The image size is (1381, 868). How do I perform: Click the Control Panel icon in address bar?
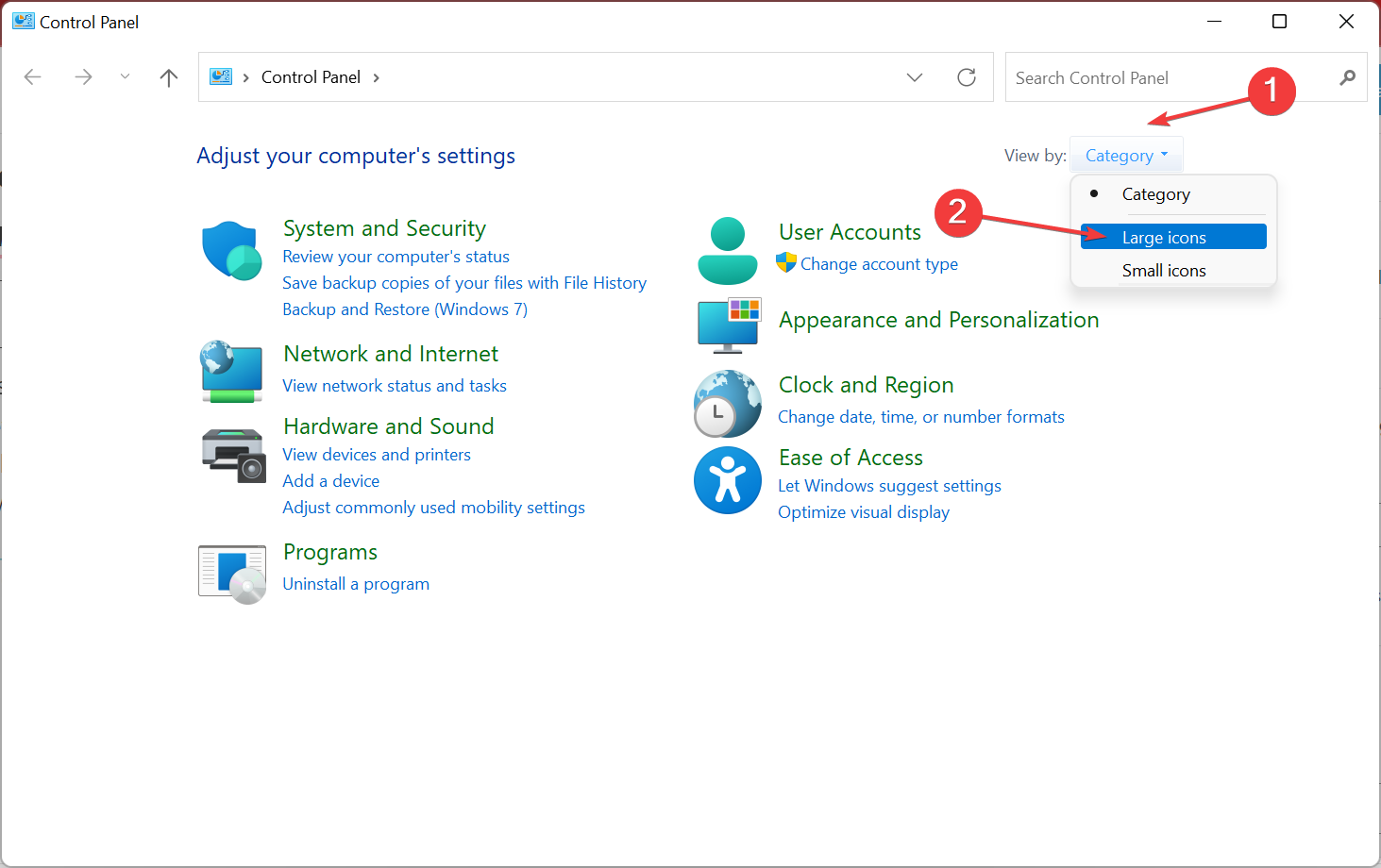pos(221,77)
